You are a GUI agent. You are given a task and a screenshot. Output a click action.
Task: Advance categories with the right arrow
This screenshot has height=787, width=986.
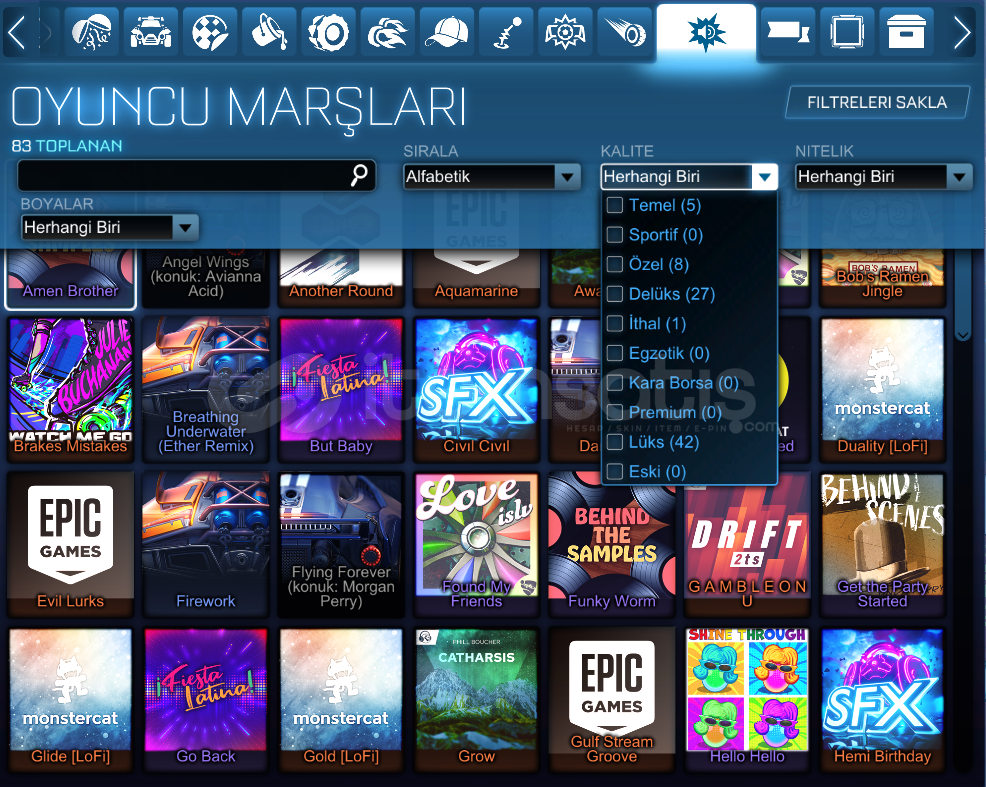[962, 32]
